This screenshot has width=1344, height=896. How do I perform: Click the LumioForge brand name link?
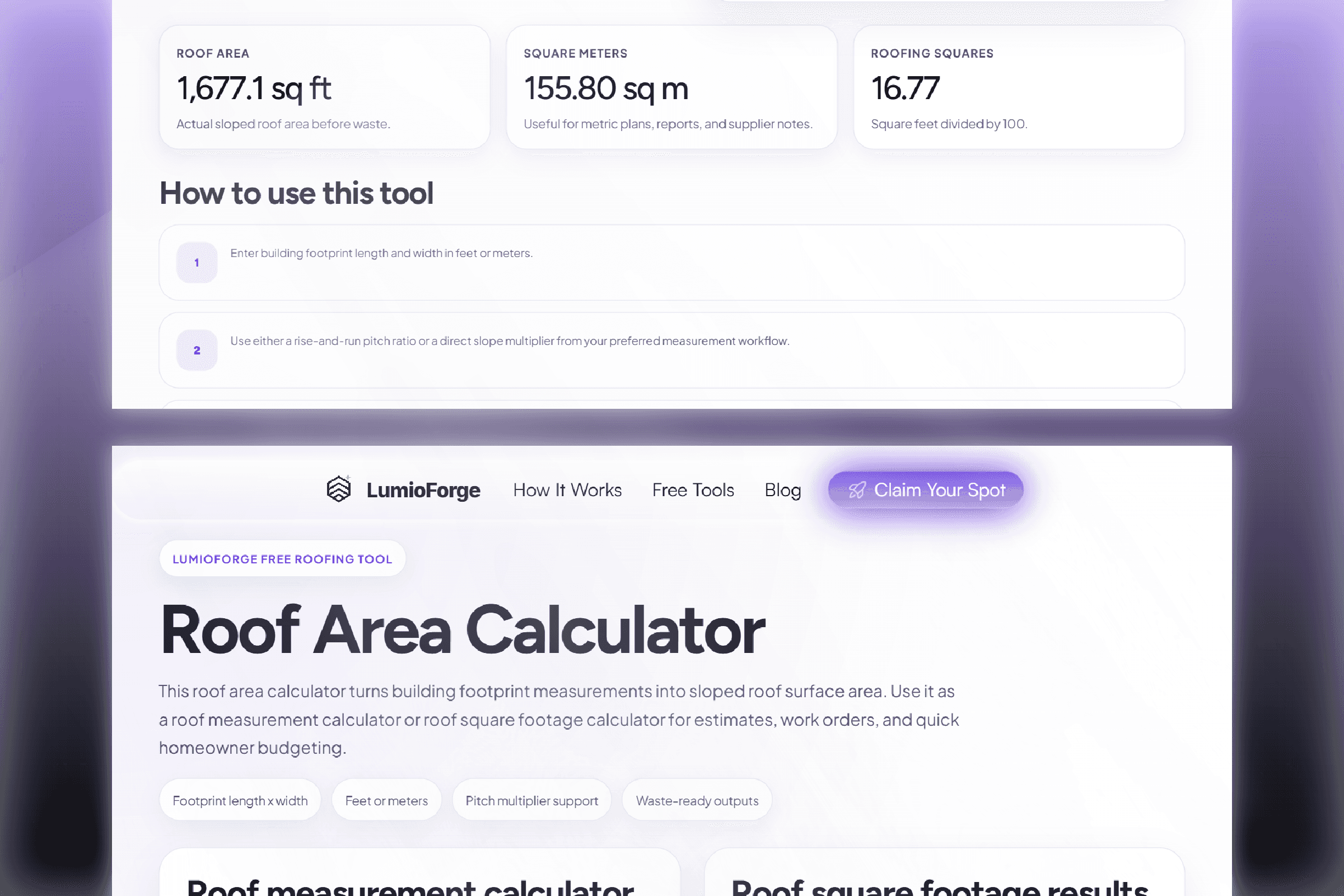[x=423, y=491]
